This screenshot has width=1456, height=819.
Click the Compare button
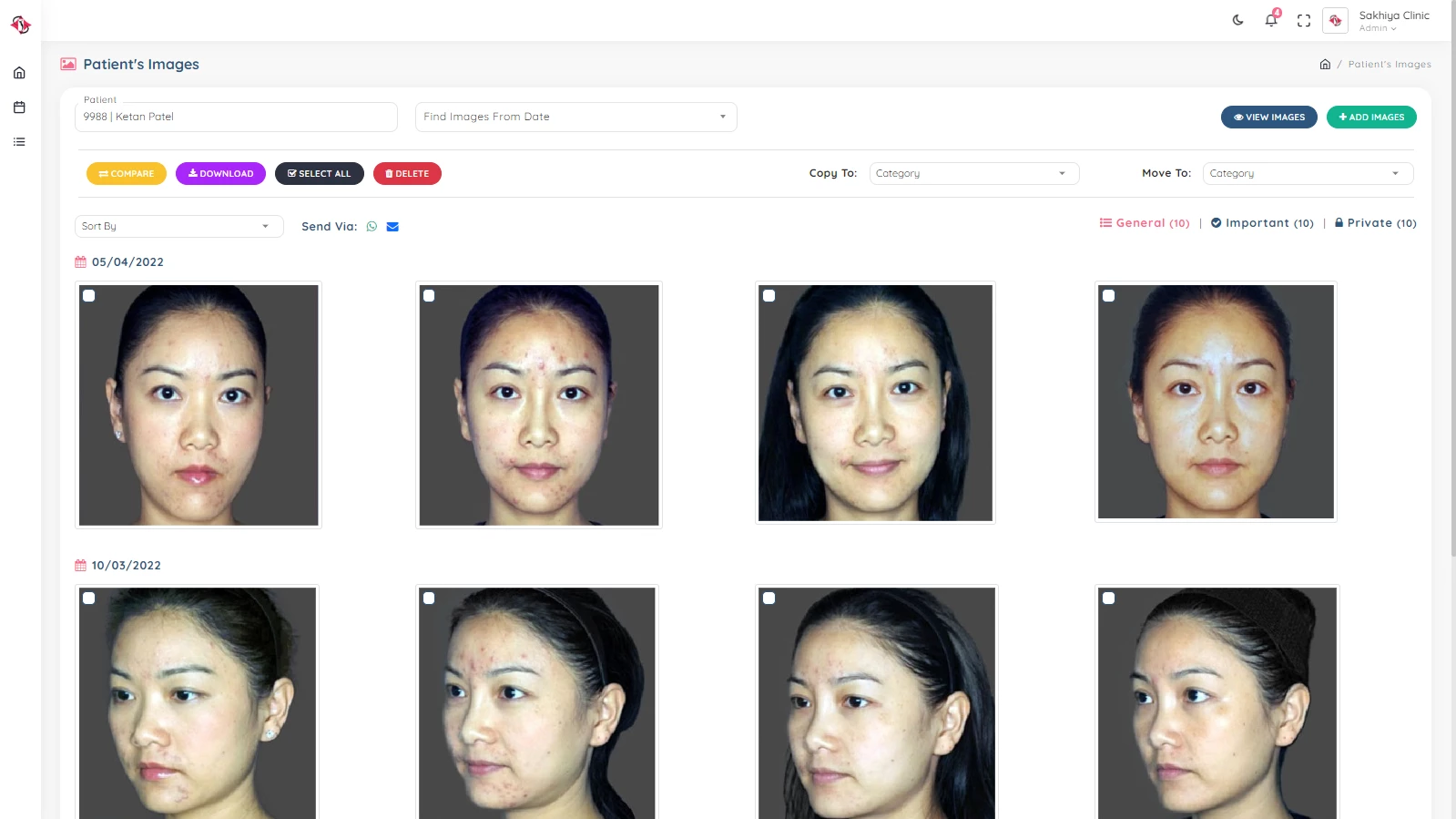coord(127,173)
